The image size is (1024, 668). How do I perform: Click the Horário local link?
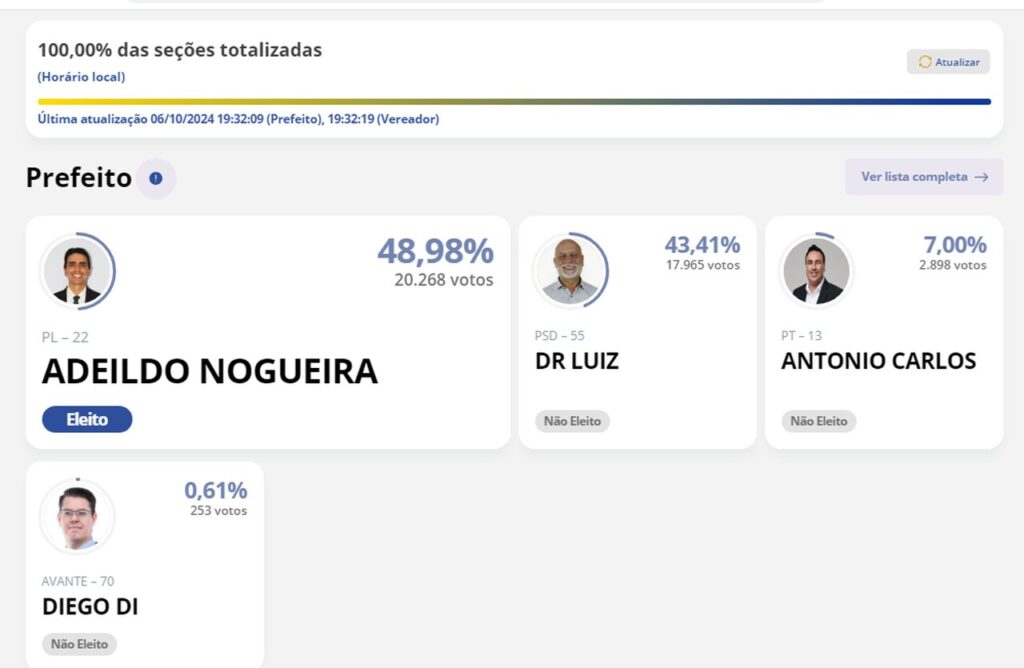(x=81, y=77)
